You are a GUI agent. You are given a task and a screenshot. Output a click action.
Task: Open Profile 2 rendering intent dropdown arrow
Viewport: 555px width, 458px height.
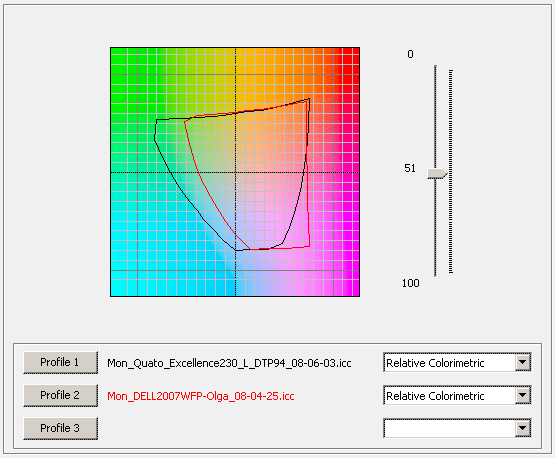(x=522, y=395)
